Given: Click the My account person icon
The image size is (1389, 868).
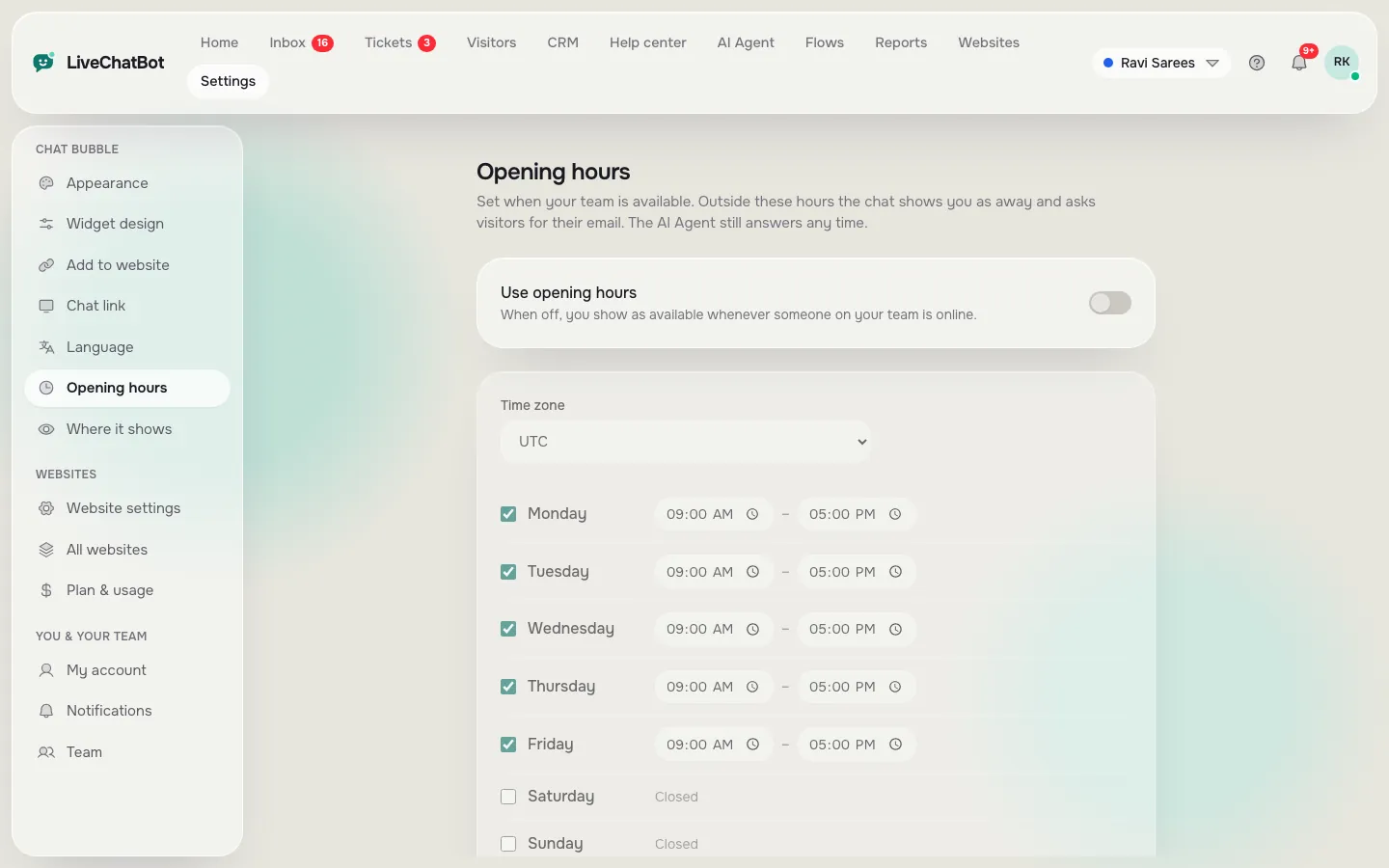Looking at the screenshot, I should tap(46, 670).
